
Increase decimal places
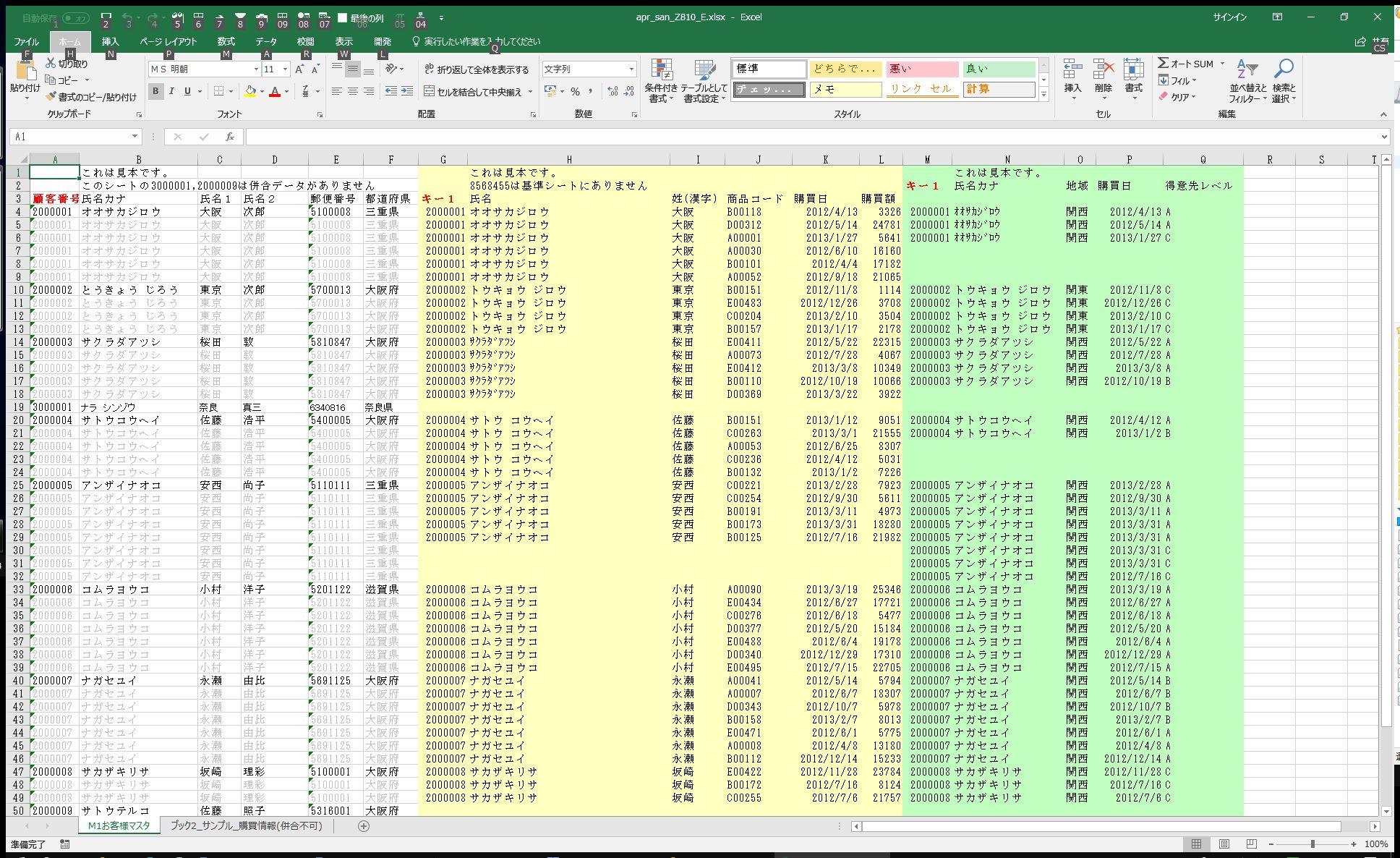click(x=612, y=91)
